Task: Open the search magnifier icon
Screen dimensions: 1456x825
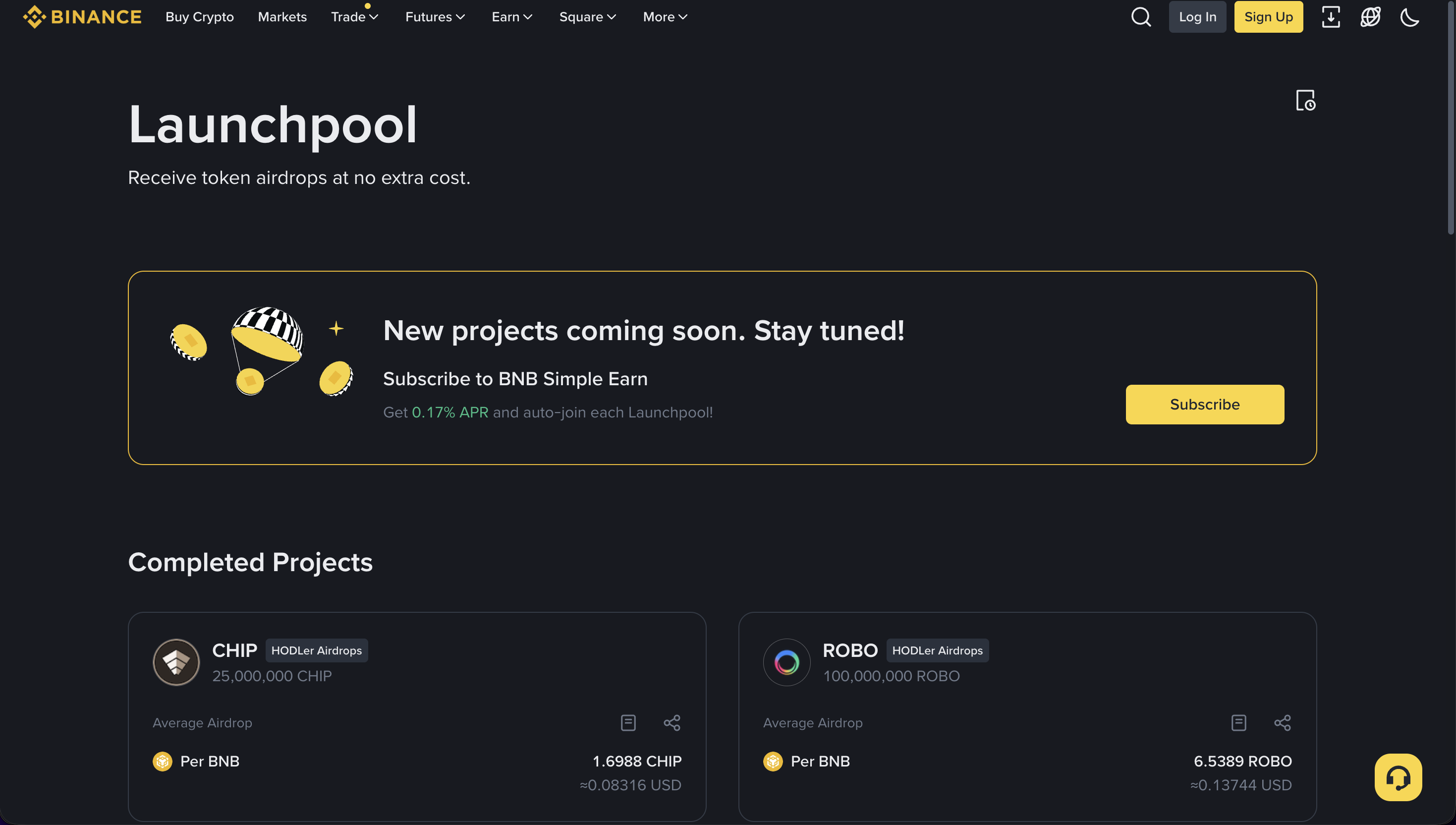Action: point(1140,17)
